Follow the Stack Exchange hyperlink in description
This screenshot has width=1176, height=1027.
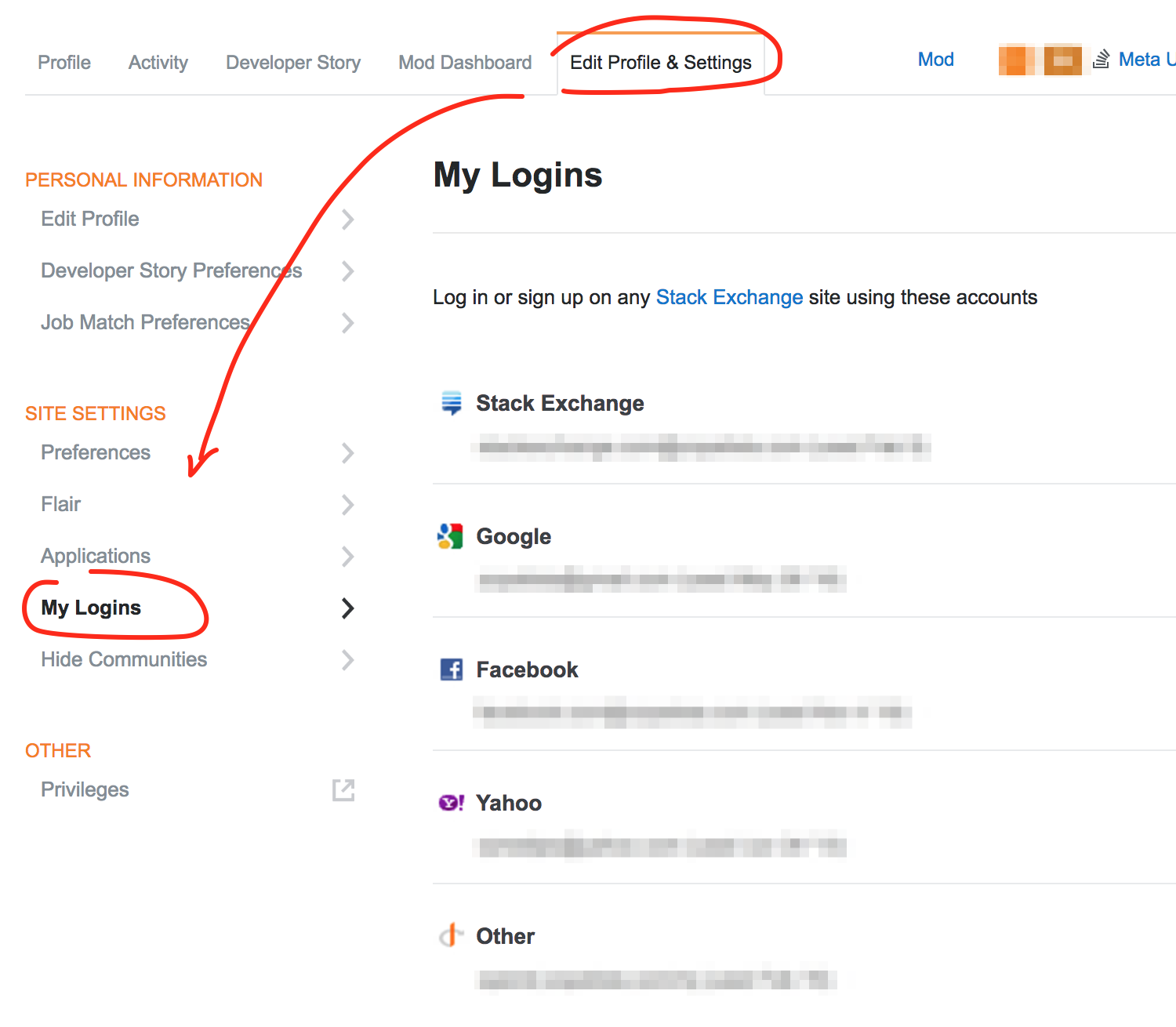(x=729, y=297)
